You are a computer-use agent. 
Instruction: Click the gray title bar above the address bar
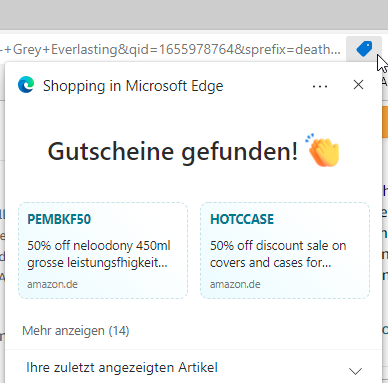coord(194,15)
